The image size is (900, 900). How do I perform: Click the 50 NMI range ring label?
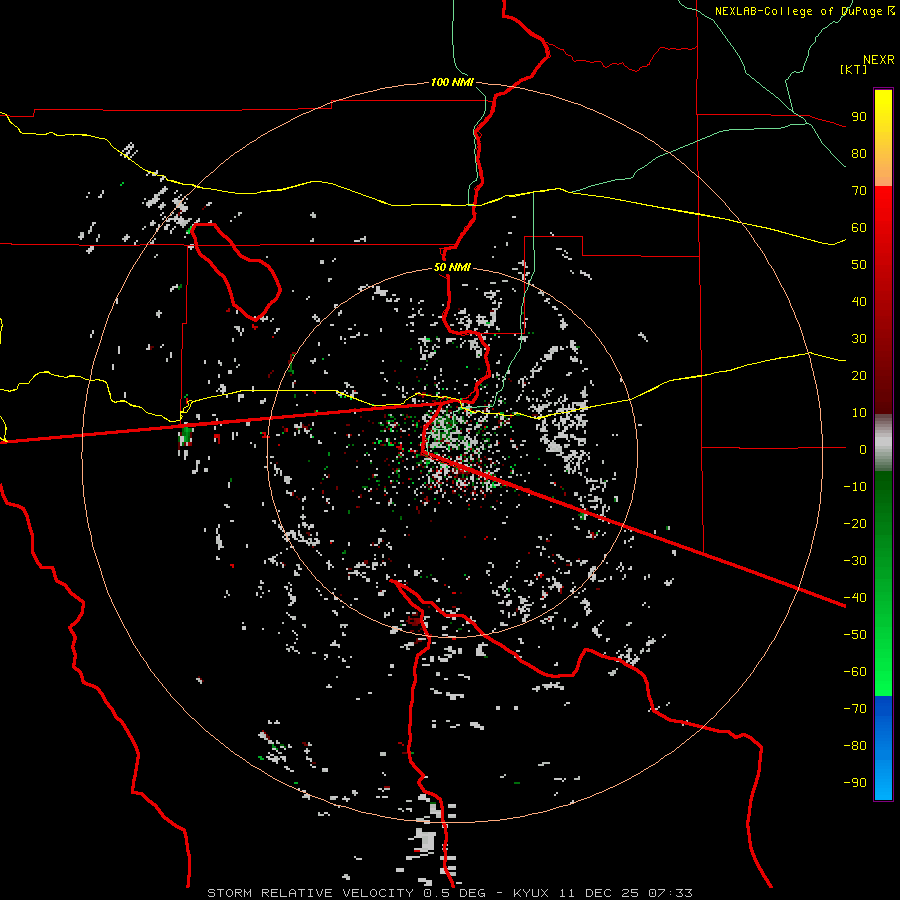pos(452,267)
